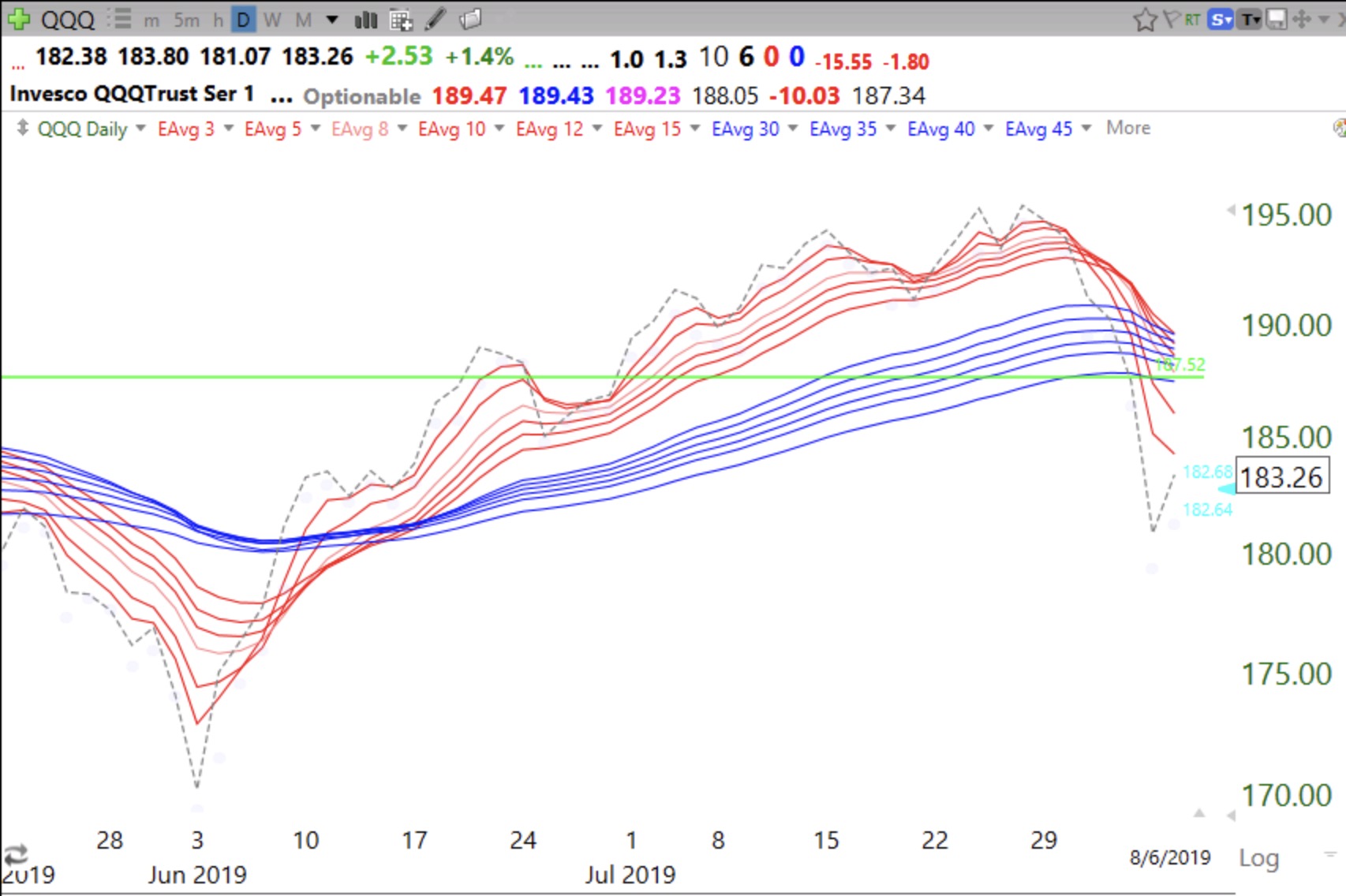Switch to Monthly (M) timeframe

pyautogui.click(x=303, y=20)
